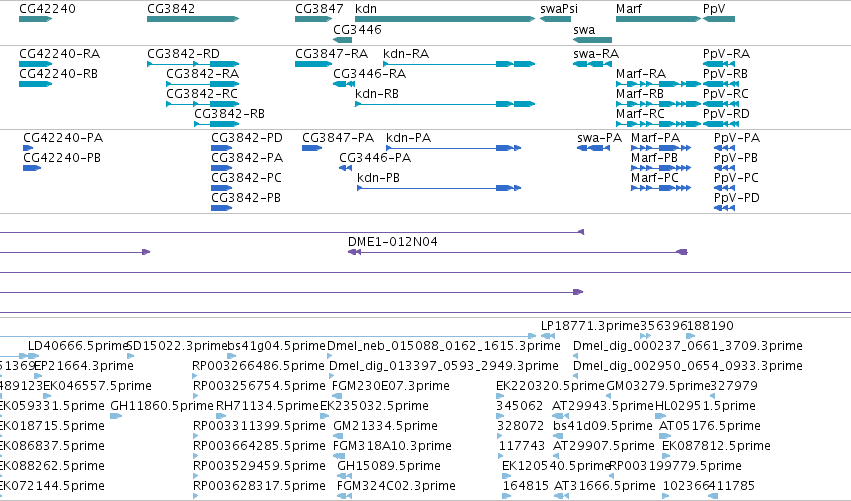Select transcript CG3842-RA
The width and height of the screenshot is (851, 501).
point(202,84)
